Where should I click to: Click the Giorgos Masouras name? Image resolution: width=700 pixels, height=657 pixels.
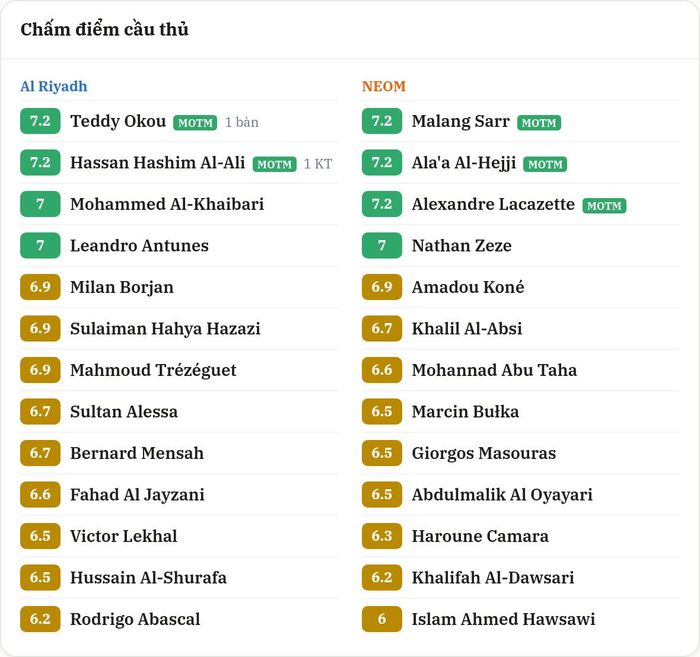[x=484, y=453]
